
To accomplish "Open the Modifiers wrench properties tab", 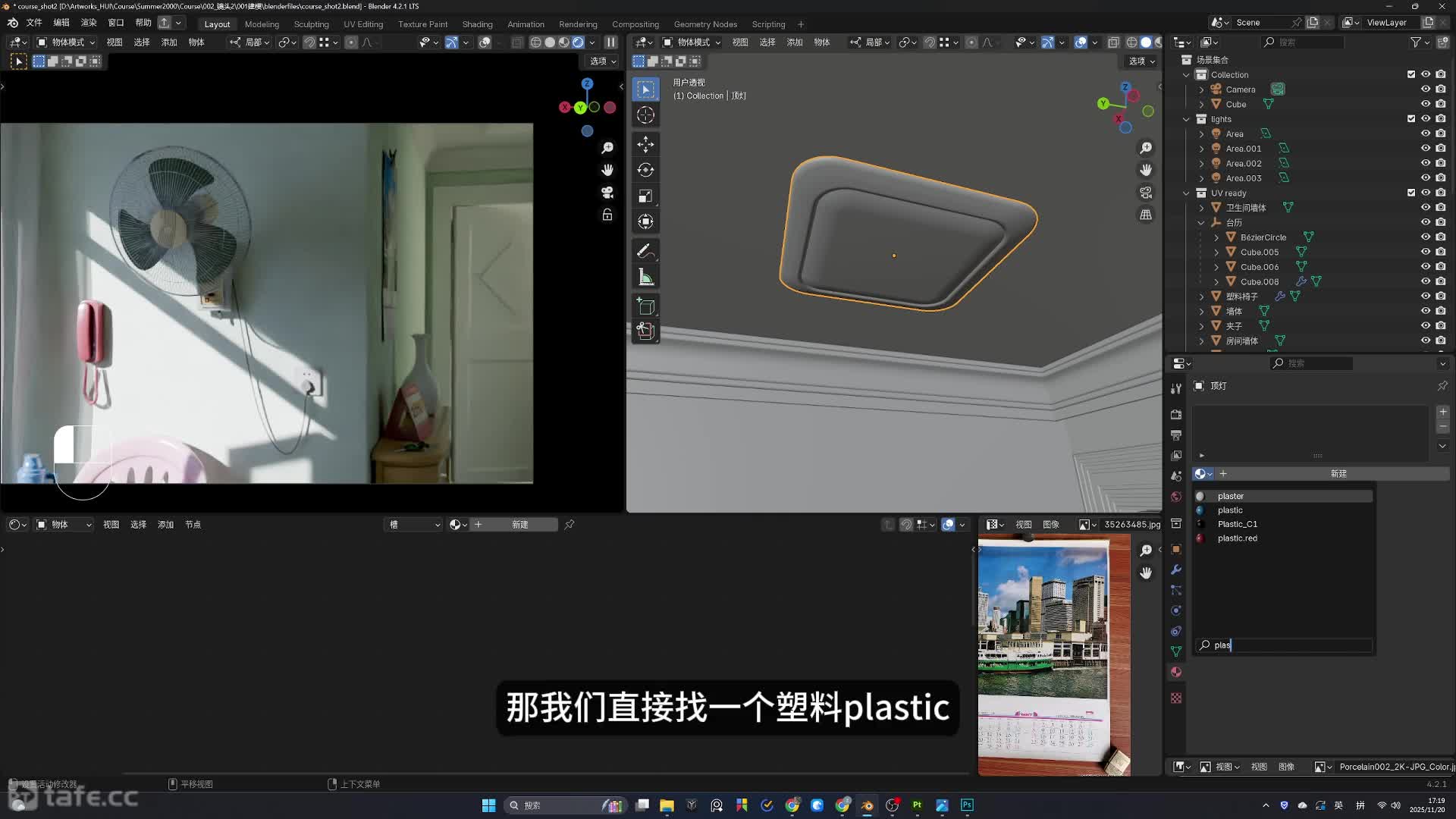I will tap(1176, 570).
